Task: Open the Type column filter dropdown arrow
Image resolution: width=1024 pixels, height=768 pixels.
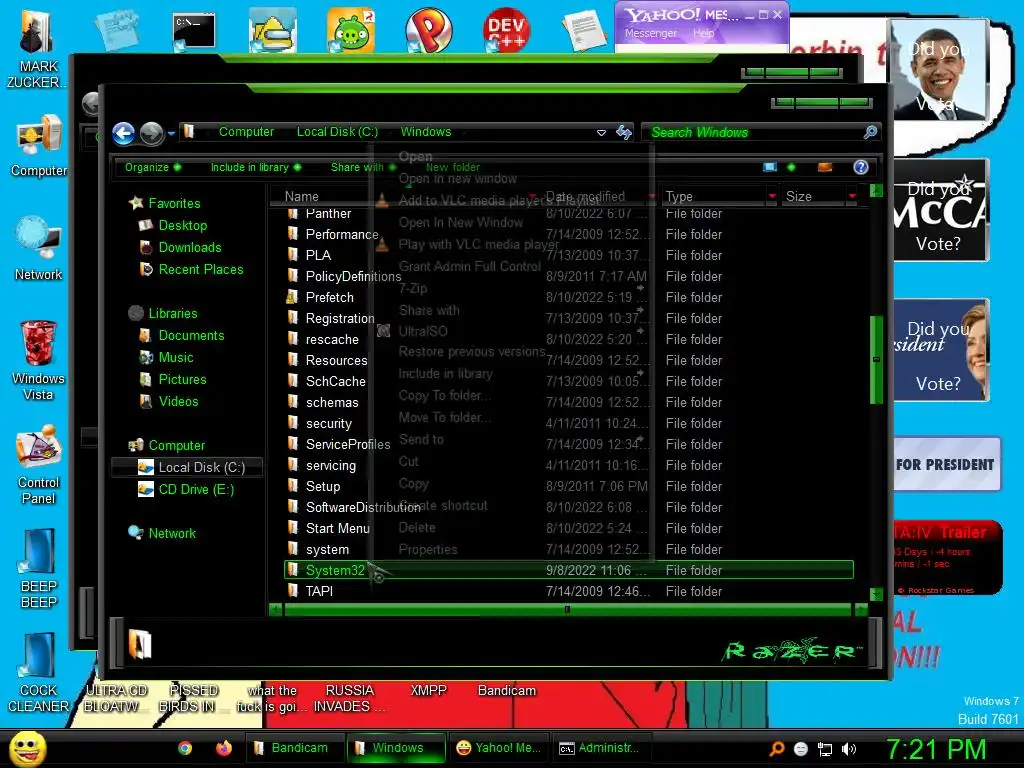Action: pos(773,196)
